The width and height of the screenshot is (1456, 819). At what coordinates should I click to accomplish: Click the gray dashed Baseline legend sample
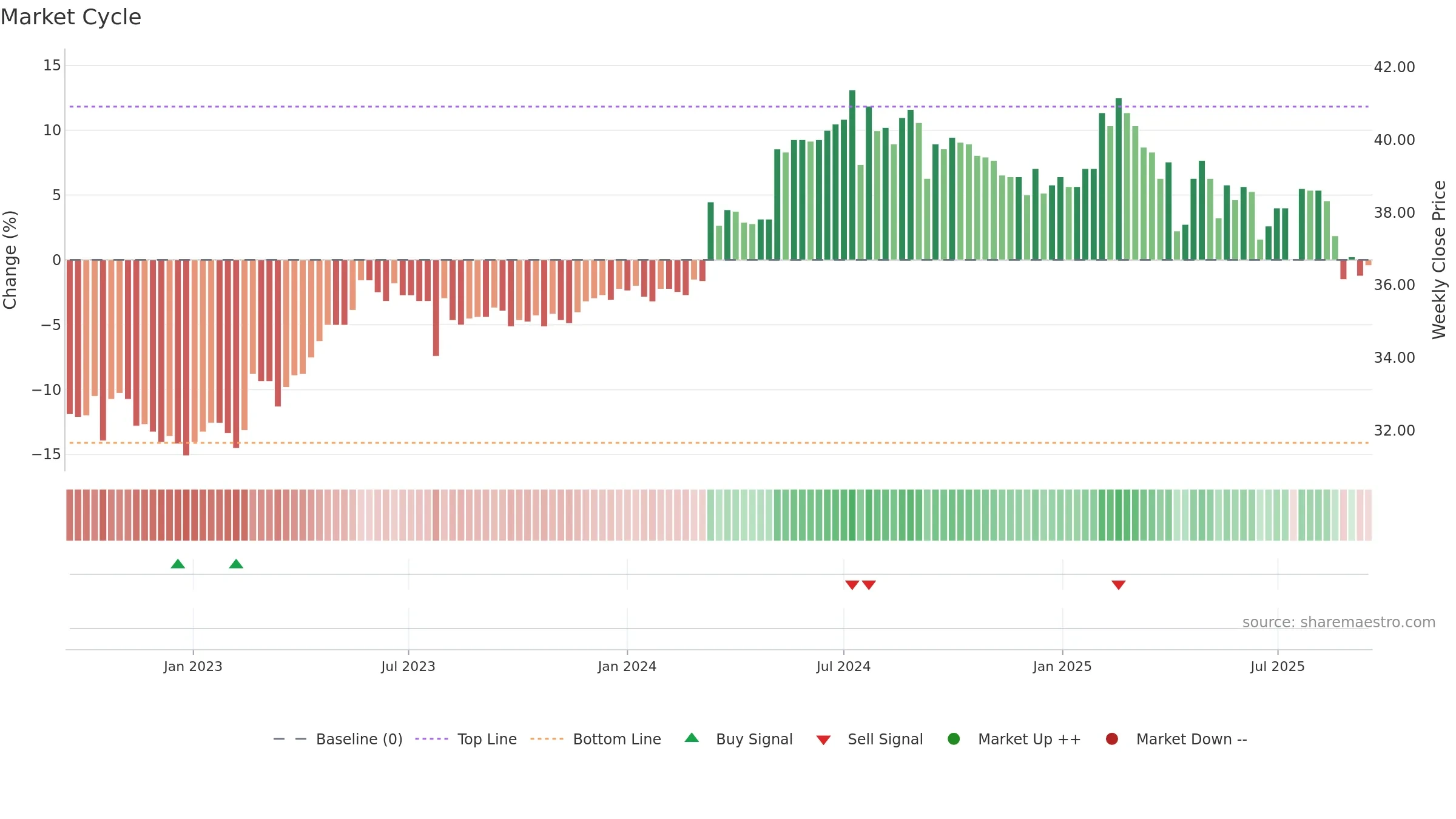pos(289,739)
